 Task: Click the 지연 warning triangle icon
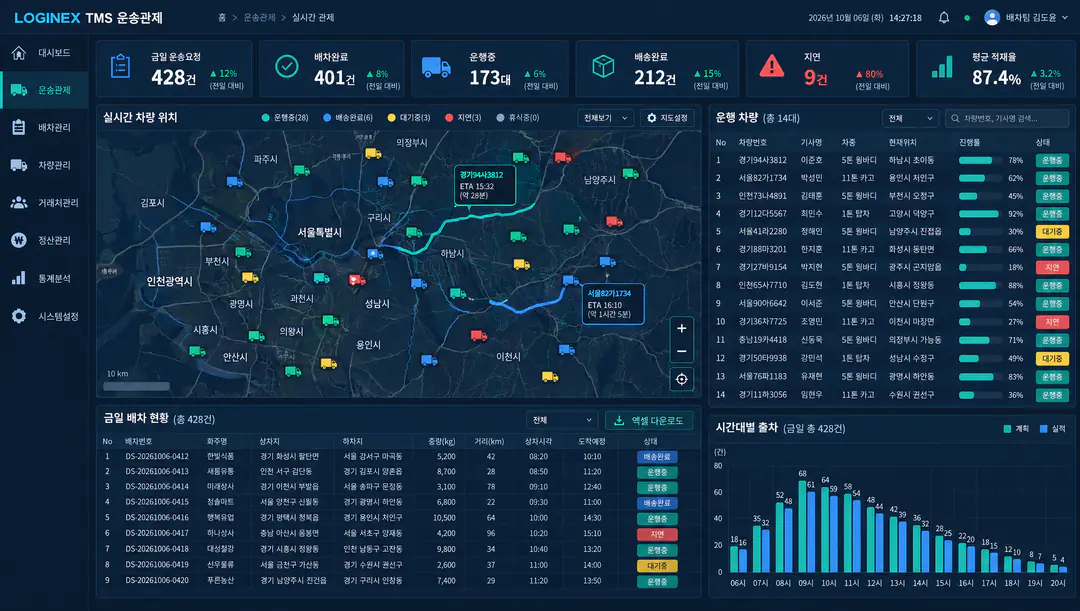[x=771, y=66]
